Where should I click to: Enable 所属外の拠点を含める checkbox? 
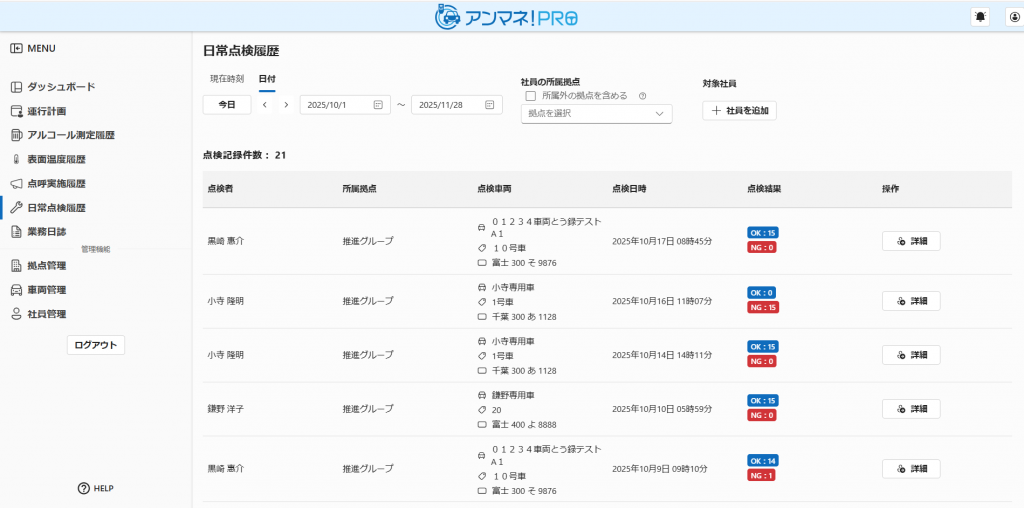[x=531, y=96]
